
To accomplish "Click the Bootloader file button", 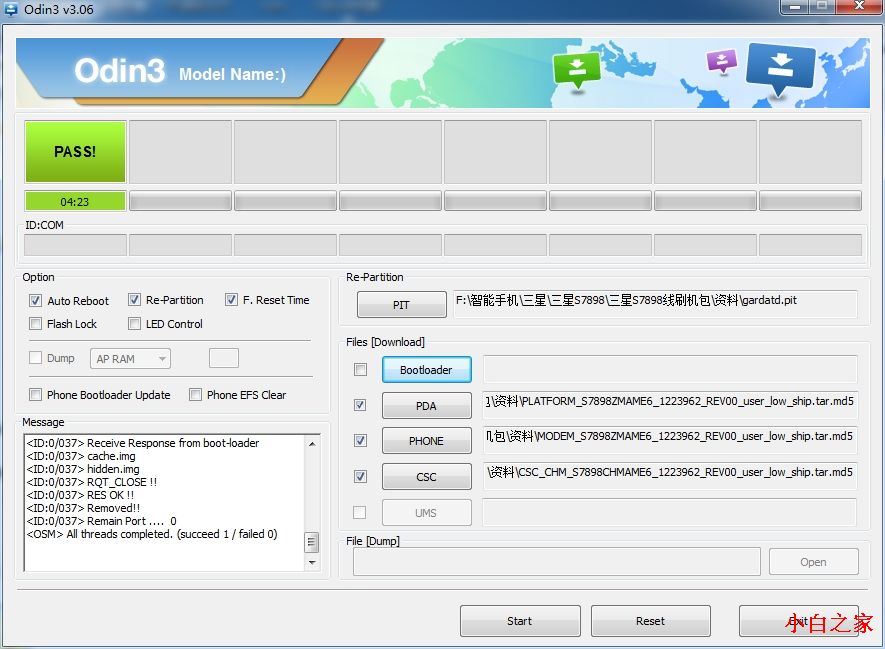I will point(427,370).
